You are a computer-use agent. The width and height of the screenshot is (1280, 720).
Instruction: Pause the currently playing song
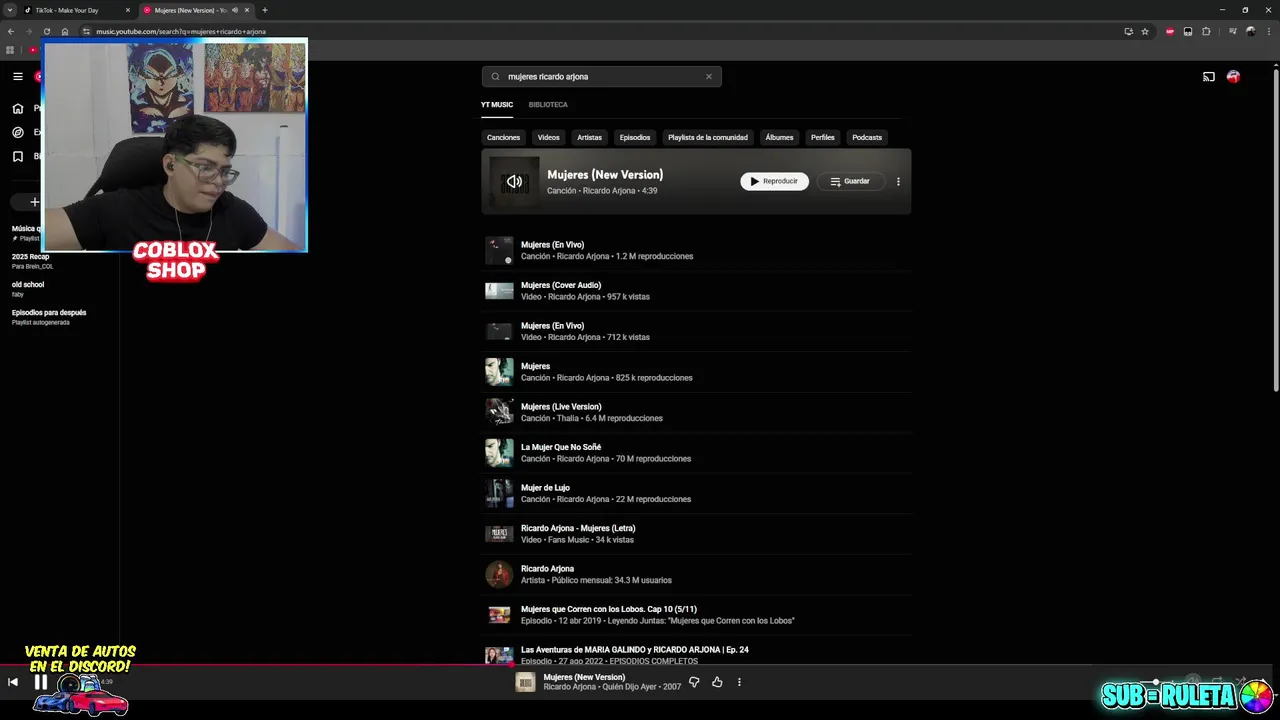point(41,682)
